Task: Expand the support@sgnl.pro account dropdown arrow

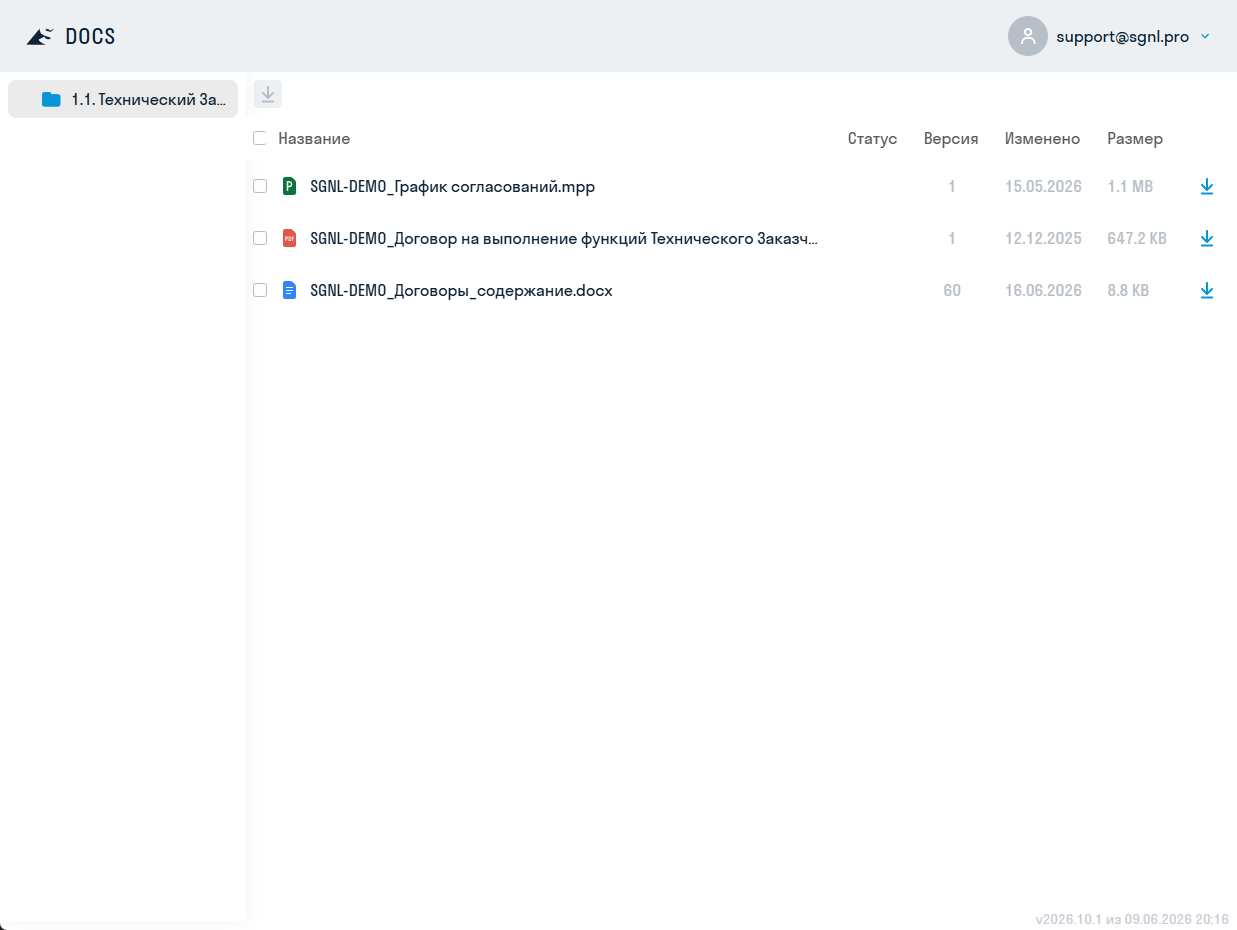Action: pyautogui.click(x=1205, y=37)
